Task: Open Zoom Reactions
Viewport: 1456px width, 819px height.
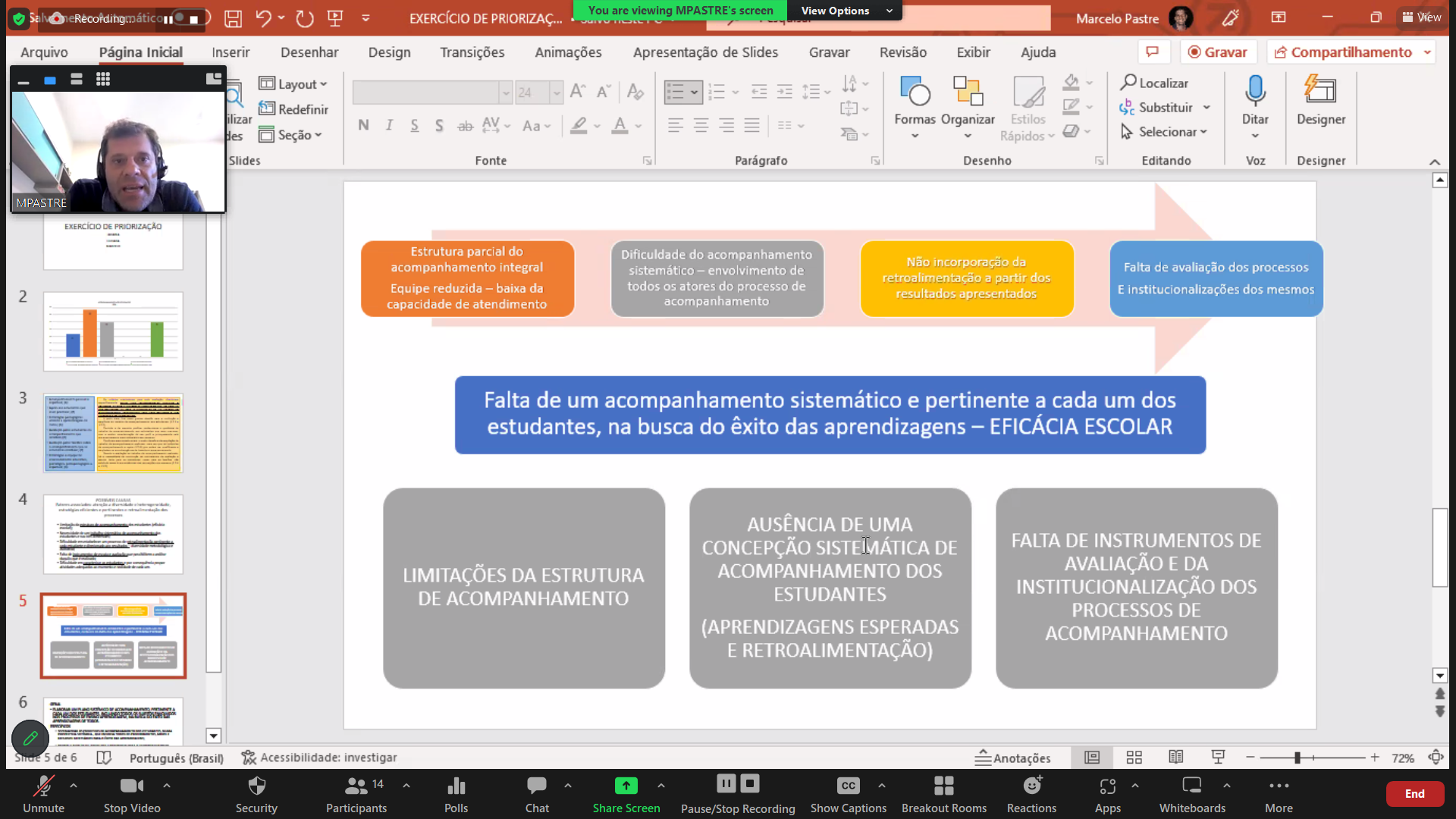Action: 1031,794
